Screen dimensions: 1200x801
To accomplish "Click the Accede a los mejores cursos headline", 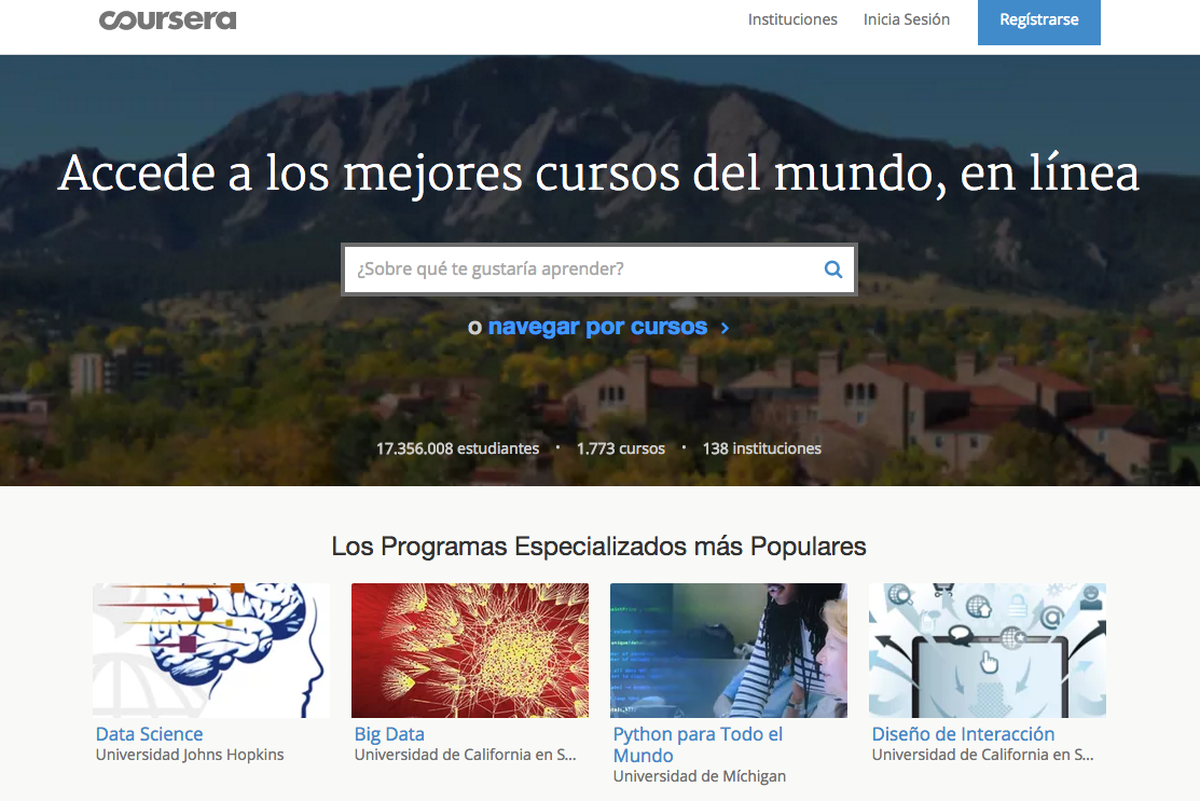I will point(599,172).
